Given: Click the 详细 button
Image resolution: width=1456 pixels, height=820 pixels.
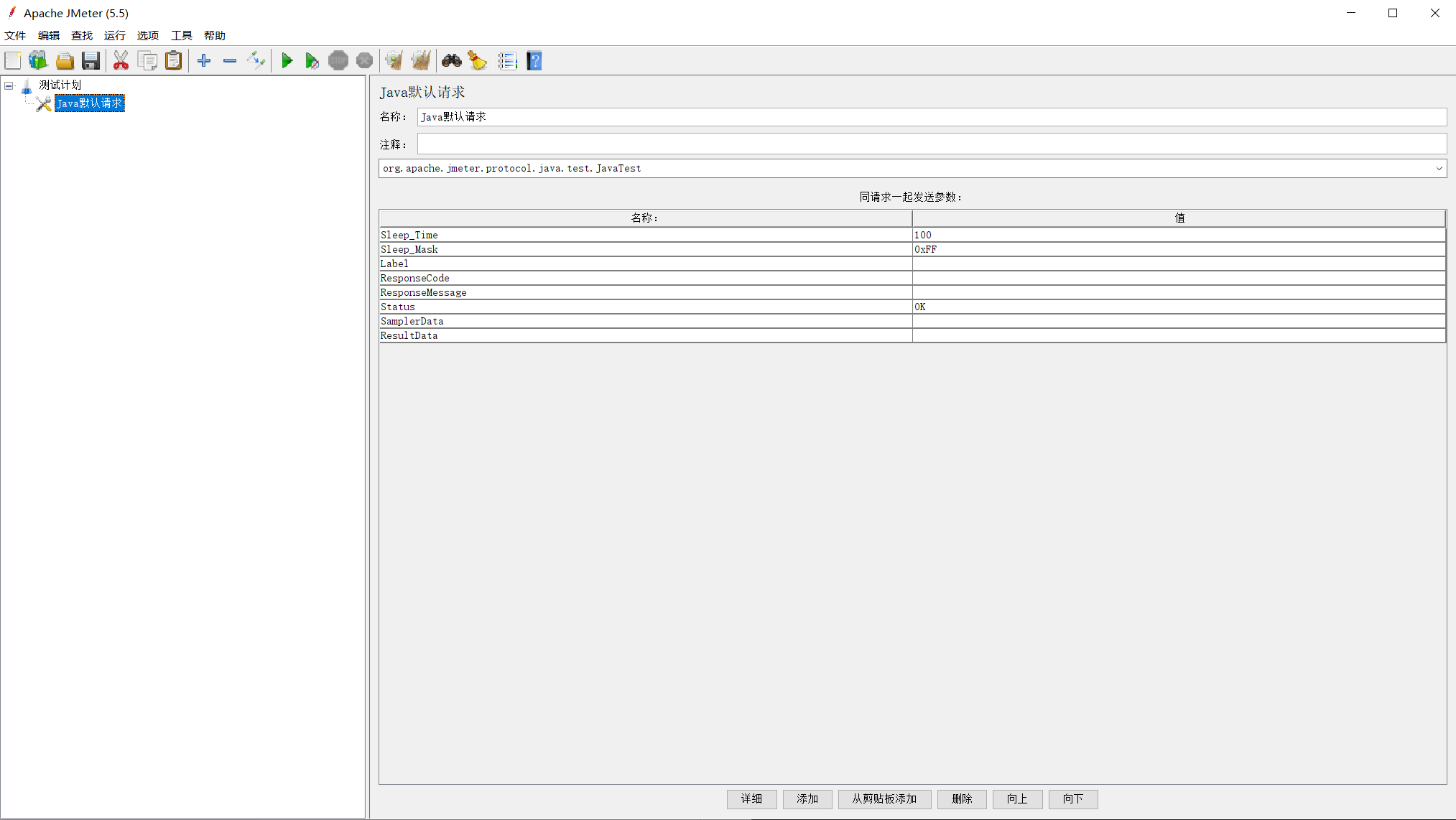Looking at the screenshot, I should (x=751, y=799).
